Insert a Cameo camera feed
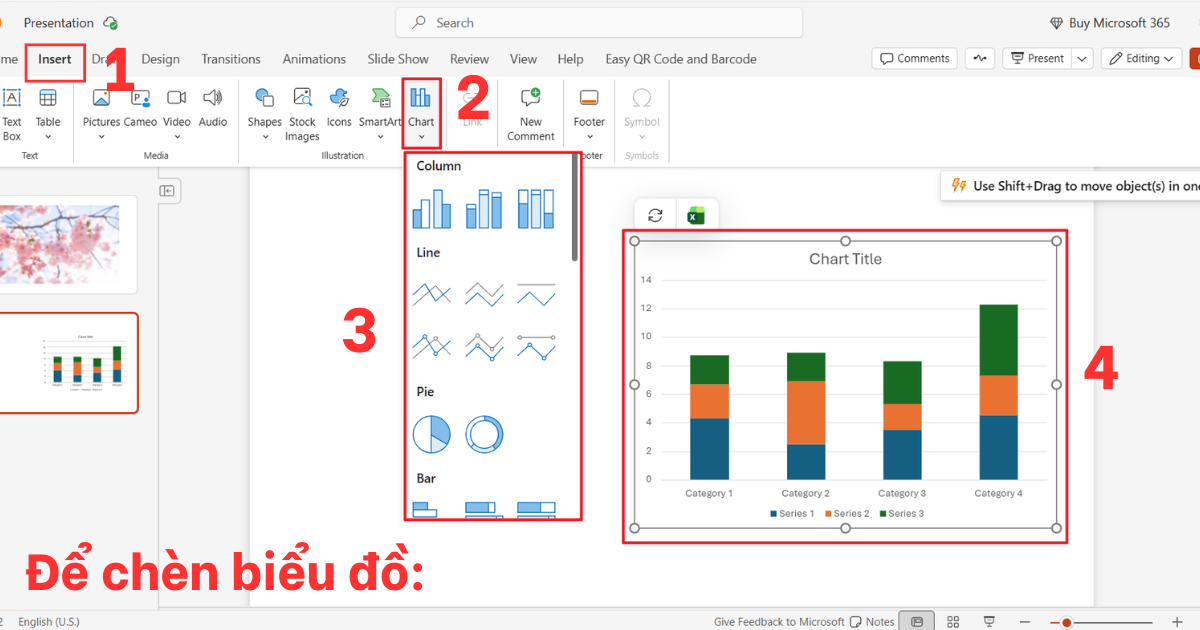 [140, 109]
